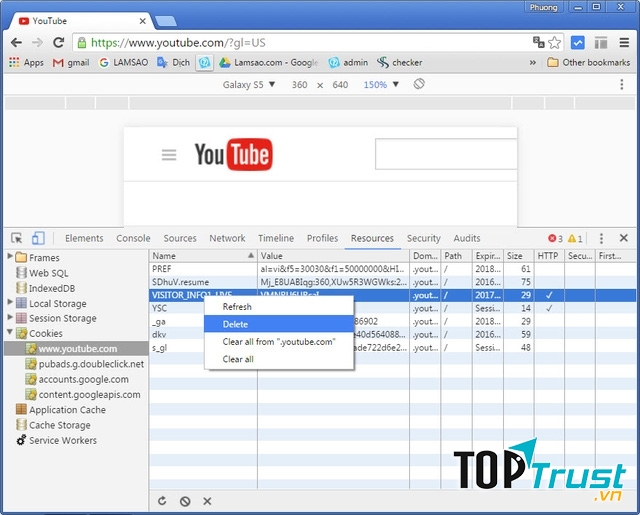
Task: Open the gmail bookmark
Action: (x=71, y=62)
